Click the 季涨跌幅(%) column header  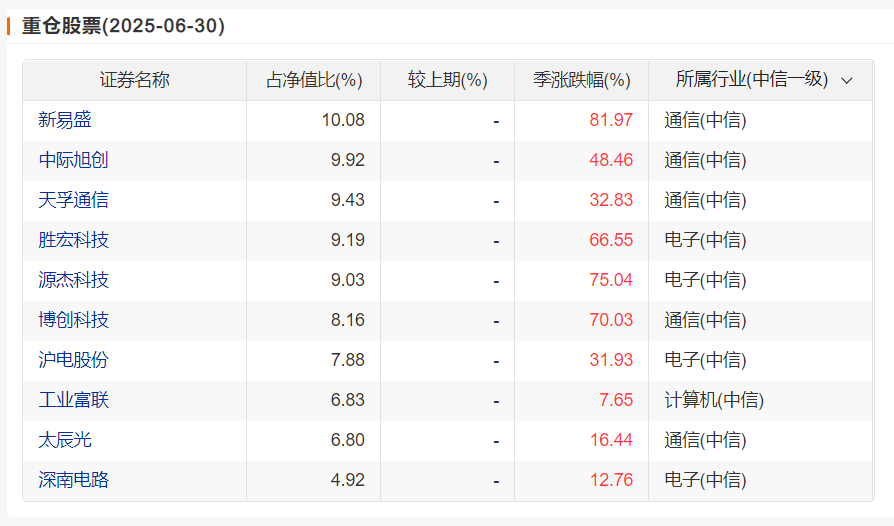click(582, 80)
